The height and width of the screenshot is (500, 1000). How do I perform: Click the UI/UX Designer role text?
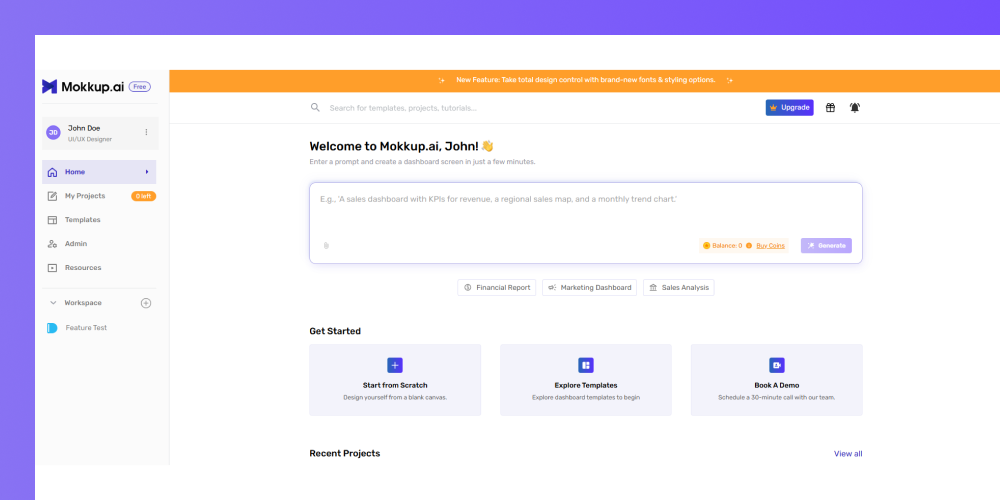click(x=90, y=139)
